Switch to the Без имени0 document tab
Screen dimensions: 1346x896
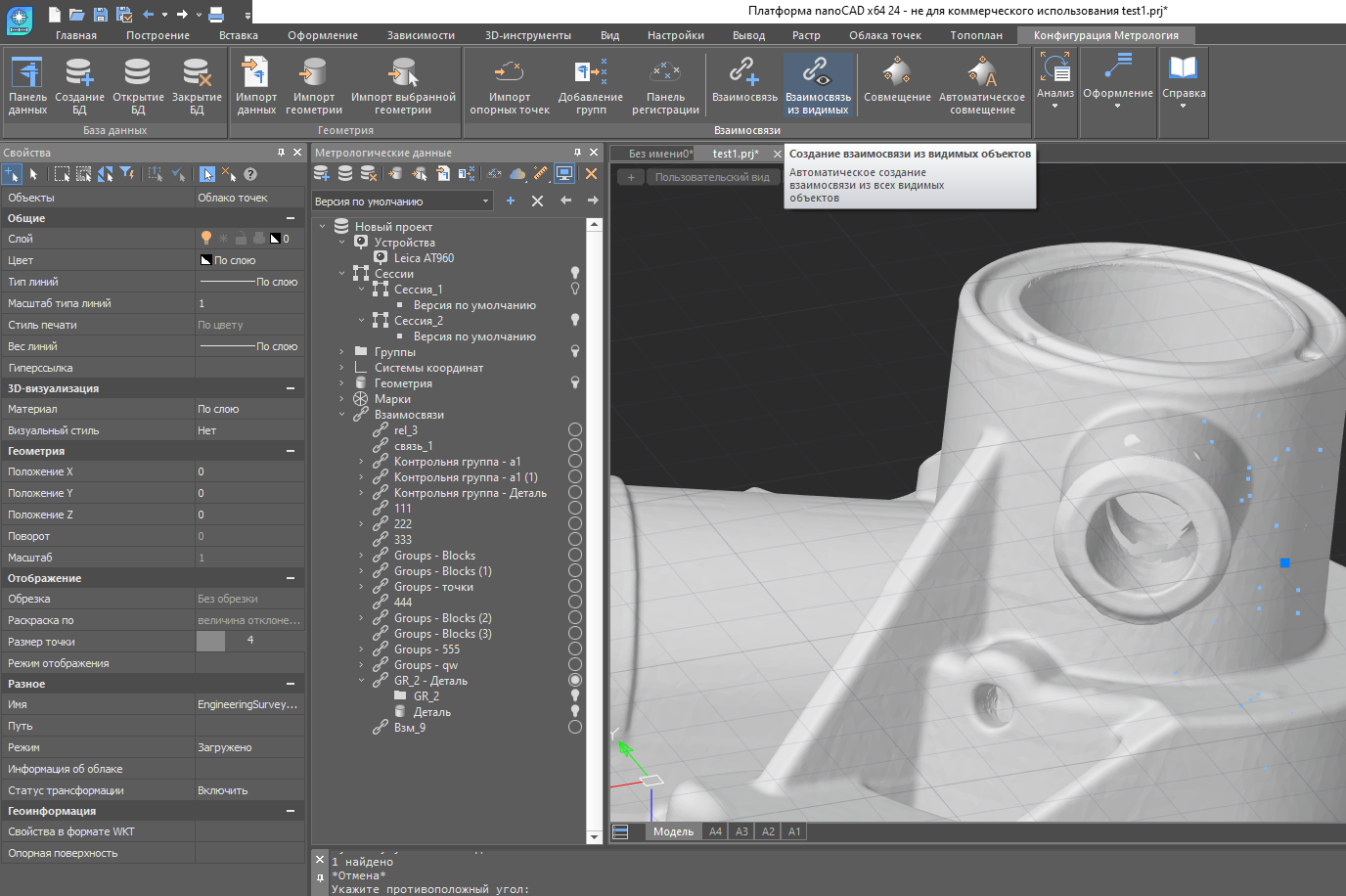[x=658, y=154]
